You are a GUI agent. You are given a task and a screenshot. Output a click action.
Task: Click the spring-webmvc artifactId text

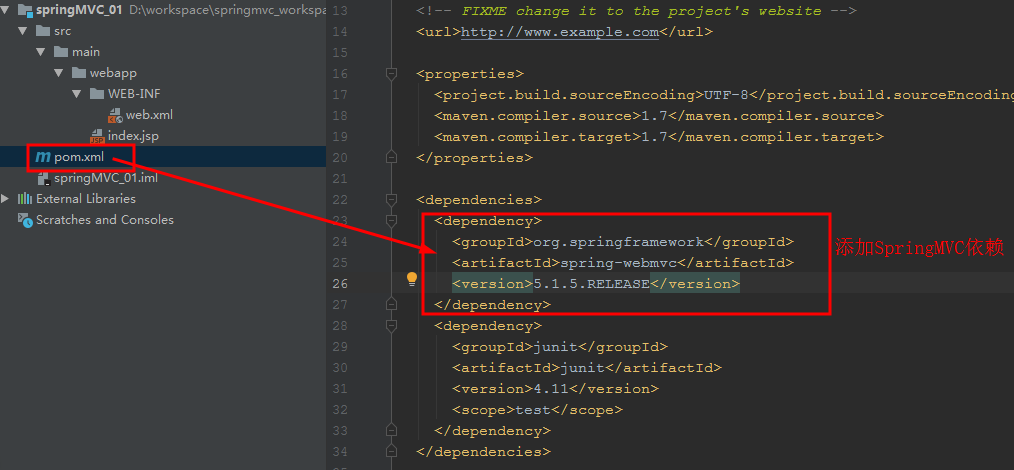pos(618,263)
